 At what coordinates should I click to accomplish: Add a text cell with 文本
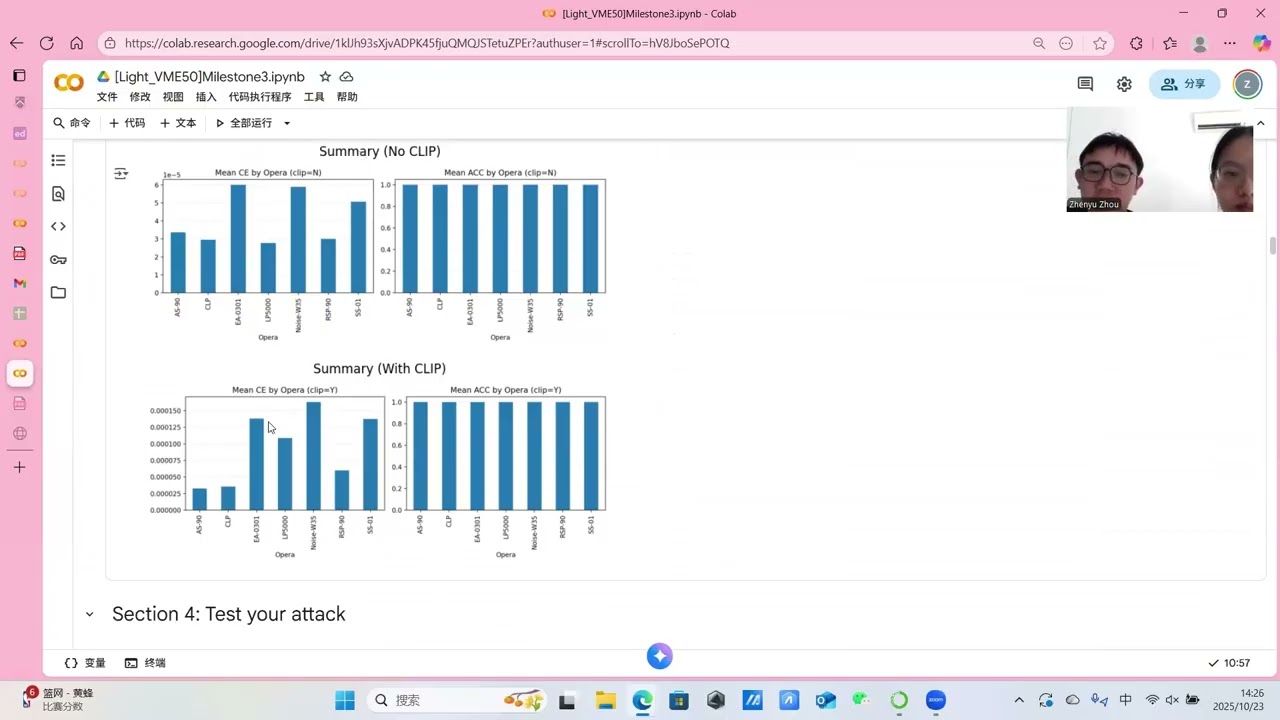(179, 123)
